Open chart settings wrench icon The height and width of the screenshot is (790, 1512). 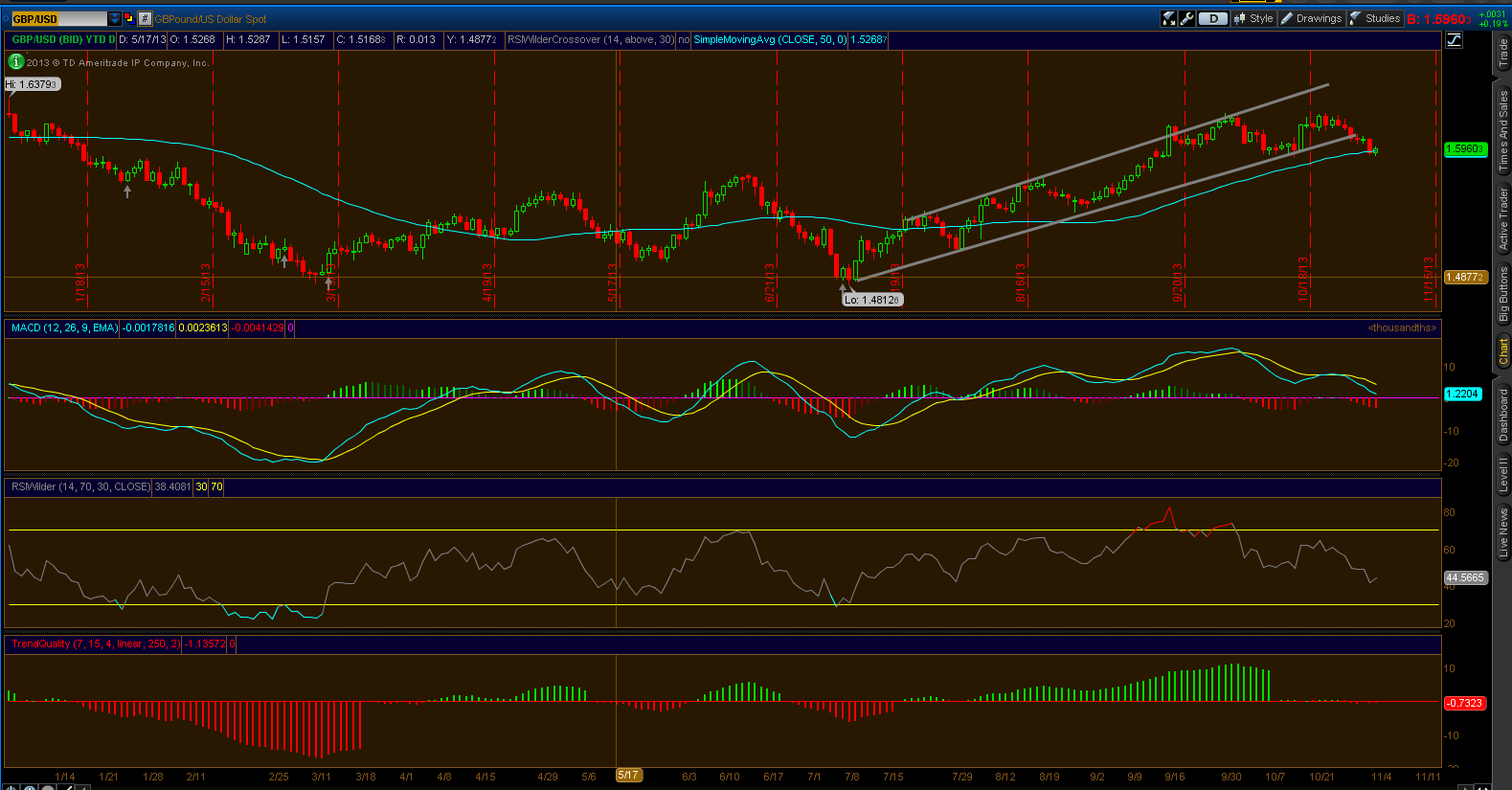click(x=1187, y=18)
